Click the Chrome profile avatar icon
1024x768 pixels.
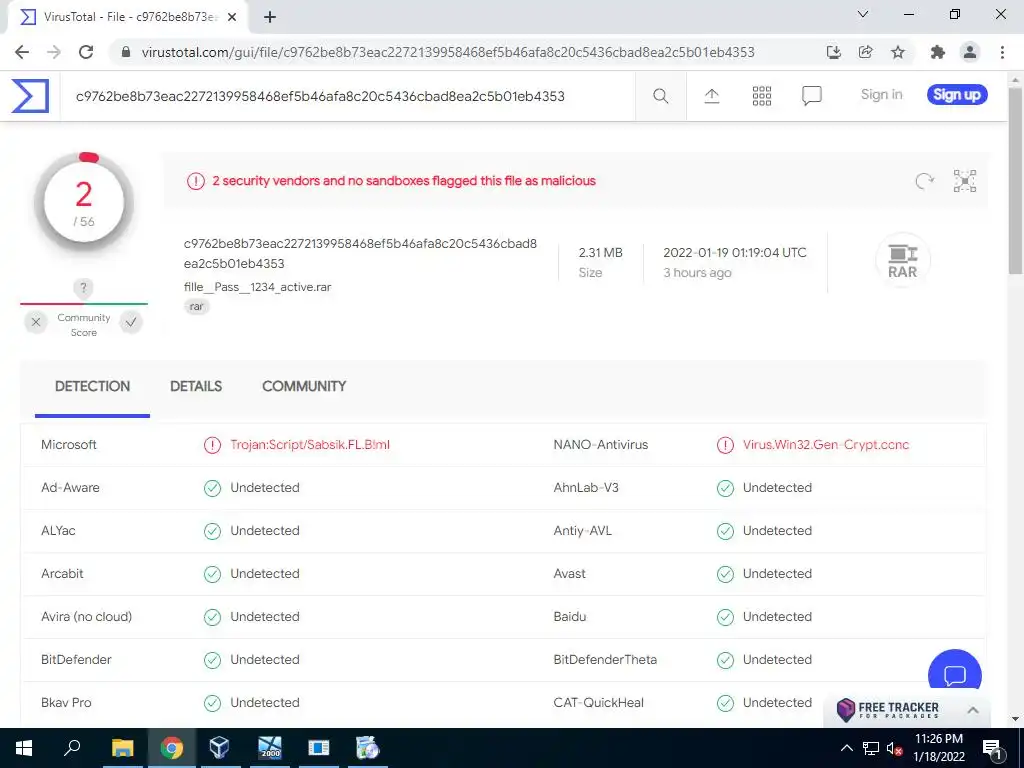[970, 52]
